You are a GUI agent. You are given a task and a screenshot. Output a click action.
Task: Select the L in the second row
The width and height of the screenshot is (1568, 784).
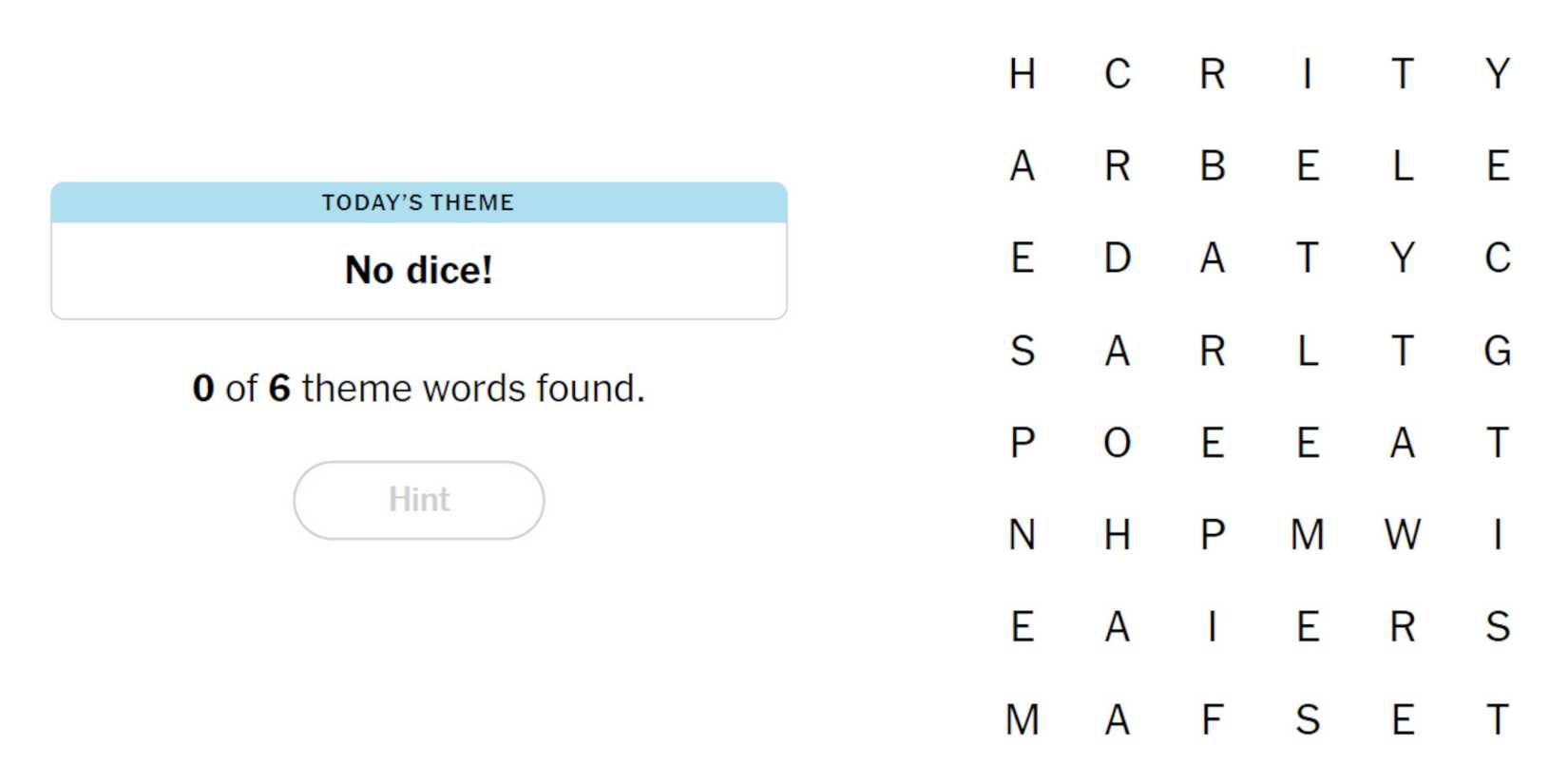point(1402,166)
